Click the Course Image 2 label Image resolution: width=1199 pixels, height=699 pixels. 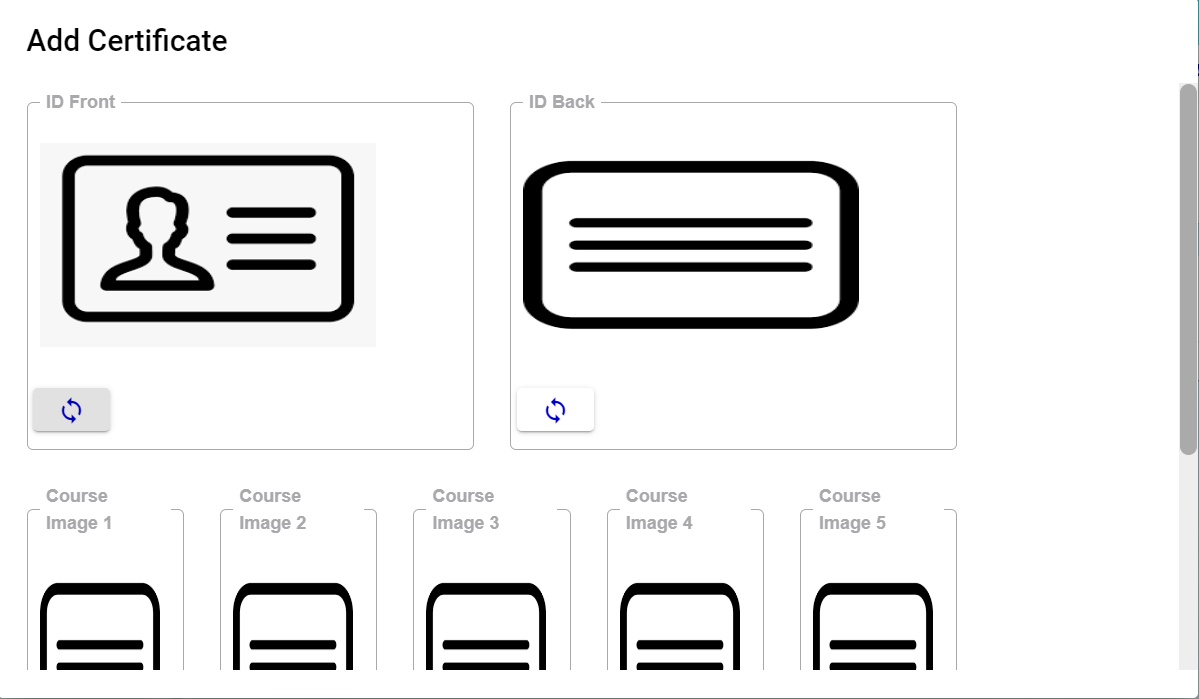pyautogui.click(x=272, y=509)
